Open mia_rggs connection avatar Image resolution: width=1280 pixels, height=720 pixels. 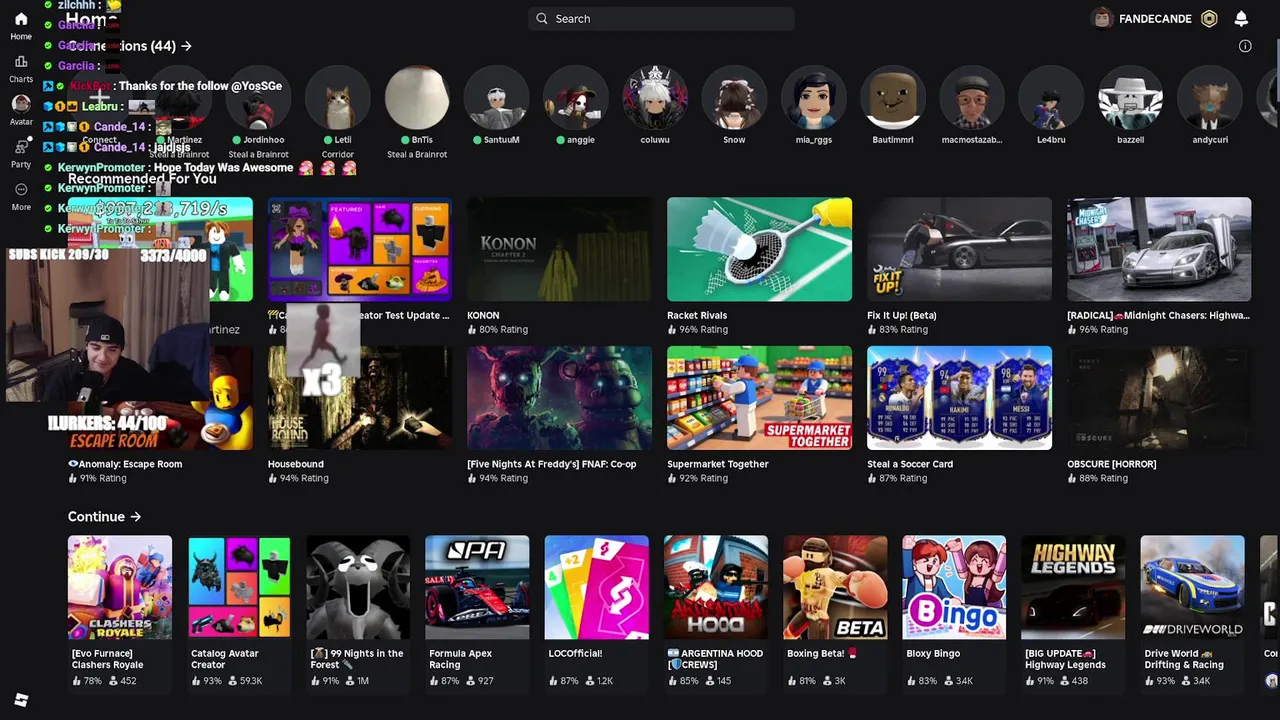point(813,100)
